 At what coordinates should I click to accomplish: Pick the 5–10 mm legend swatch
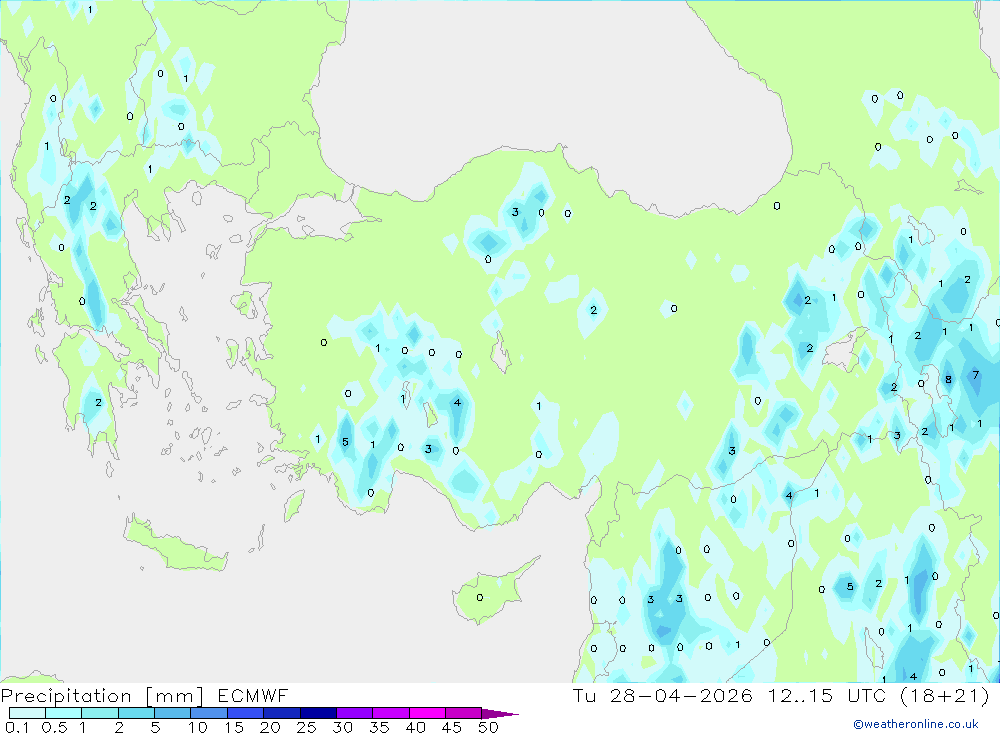point(172,713)
